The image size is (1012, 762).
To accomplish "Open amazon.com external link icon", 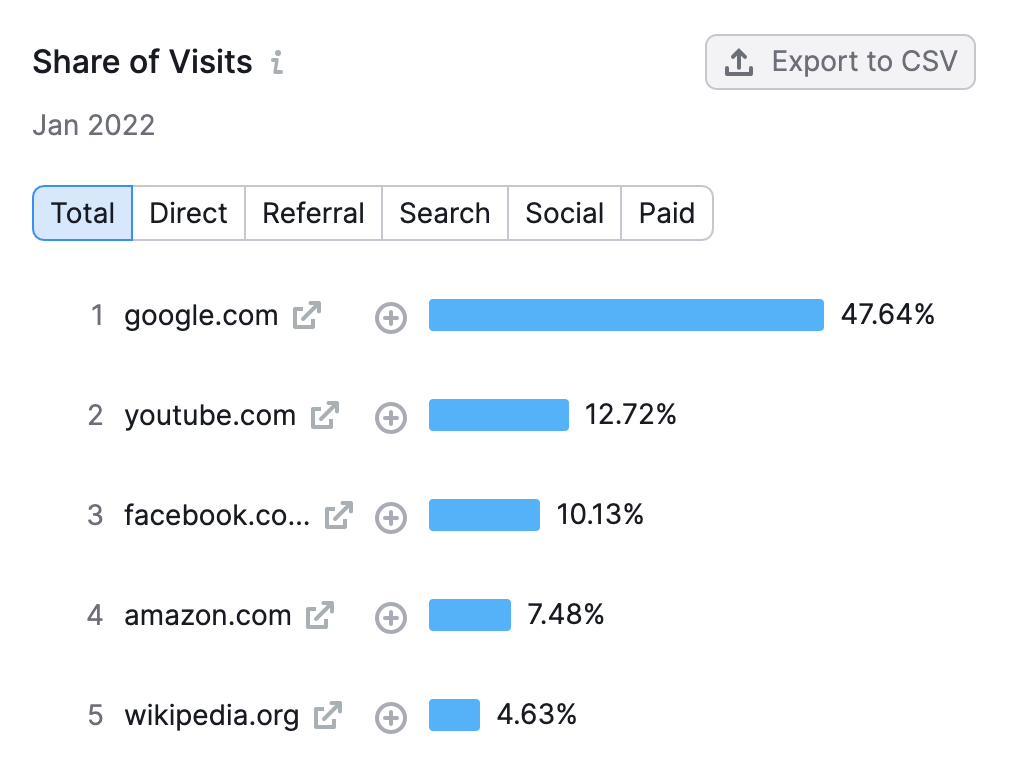I will tap(320, 616).
